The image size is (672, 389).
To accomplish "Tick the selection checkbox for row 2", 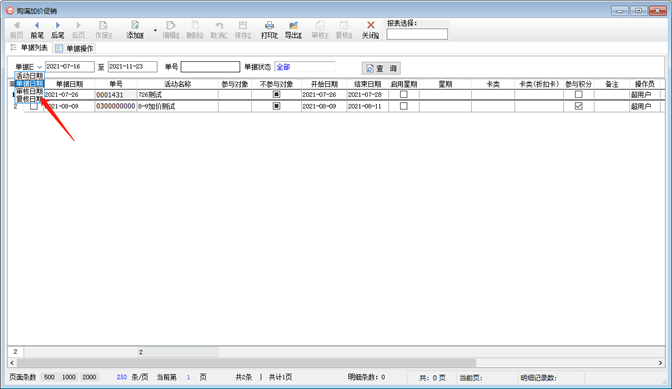I will [x=34, y=106].
